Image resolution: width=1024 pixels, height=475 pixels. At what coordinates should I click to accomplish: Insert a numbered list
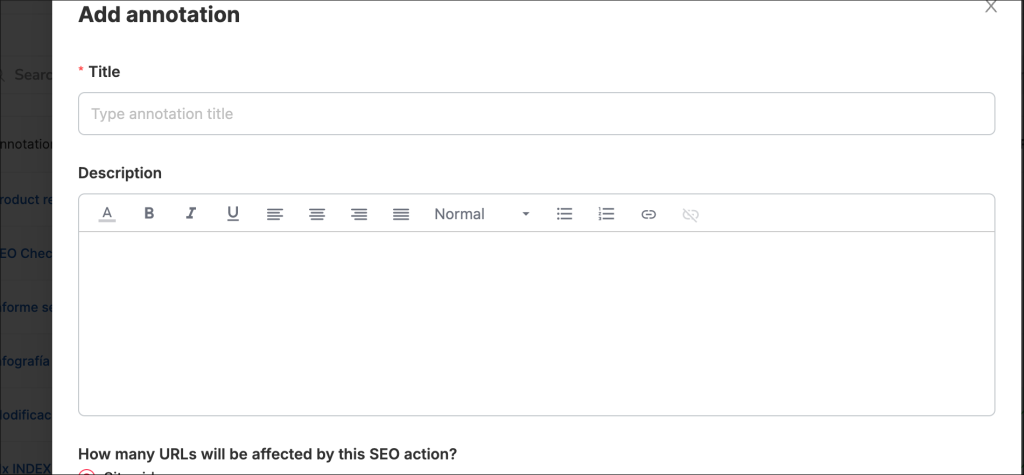click(x=606, y=214)
